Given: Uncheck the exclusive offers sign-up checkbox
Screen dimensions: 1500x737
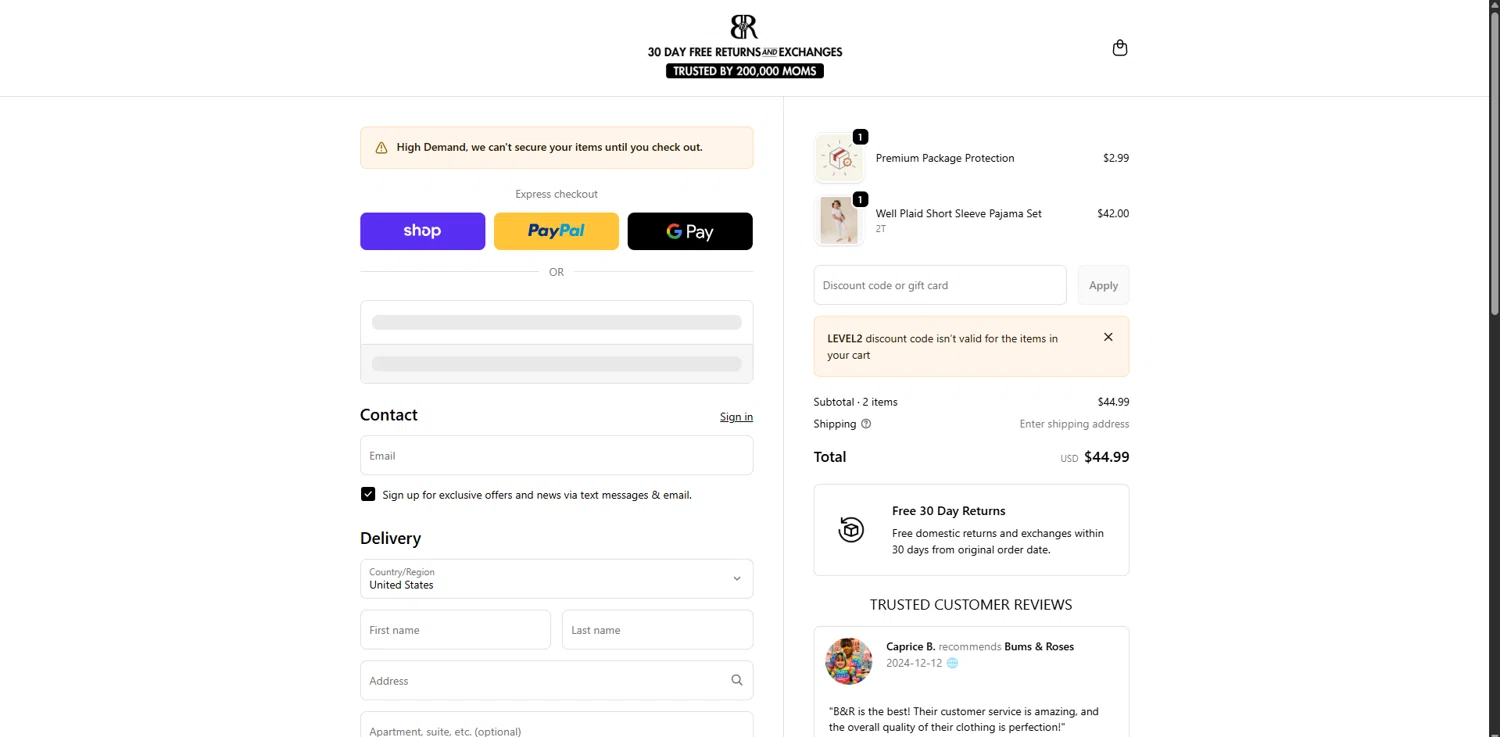Looking at the screenshot, I should pos(368,494).
